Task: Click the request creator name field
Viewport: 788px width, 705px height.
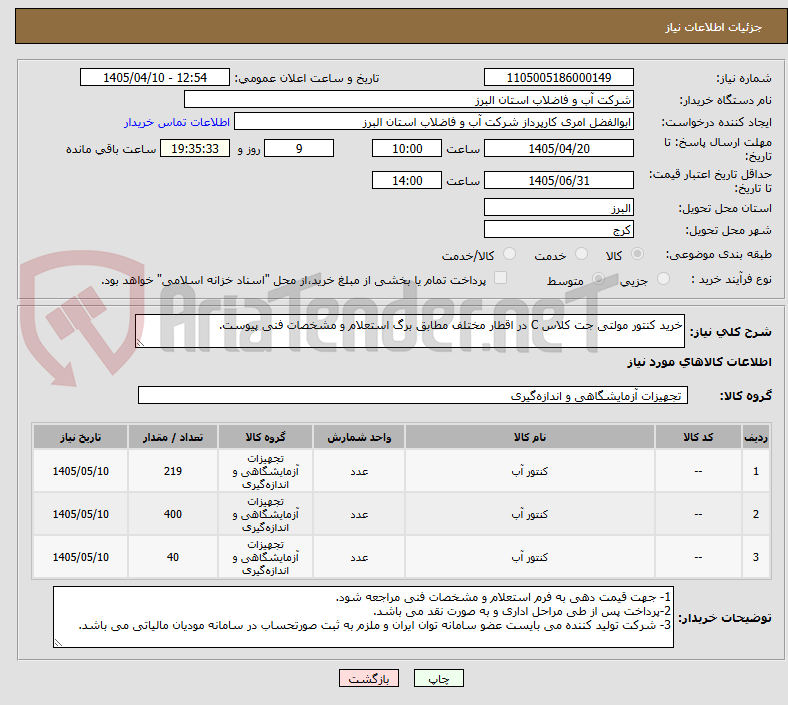Action: point(434,122)
